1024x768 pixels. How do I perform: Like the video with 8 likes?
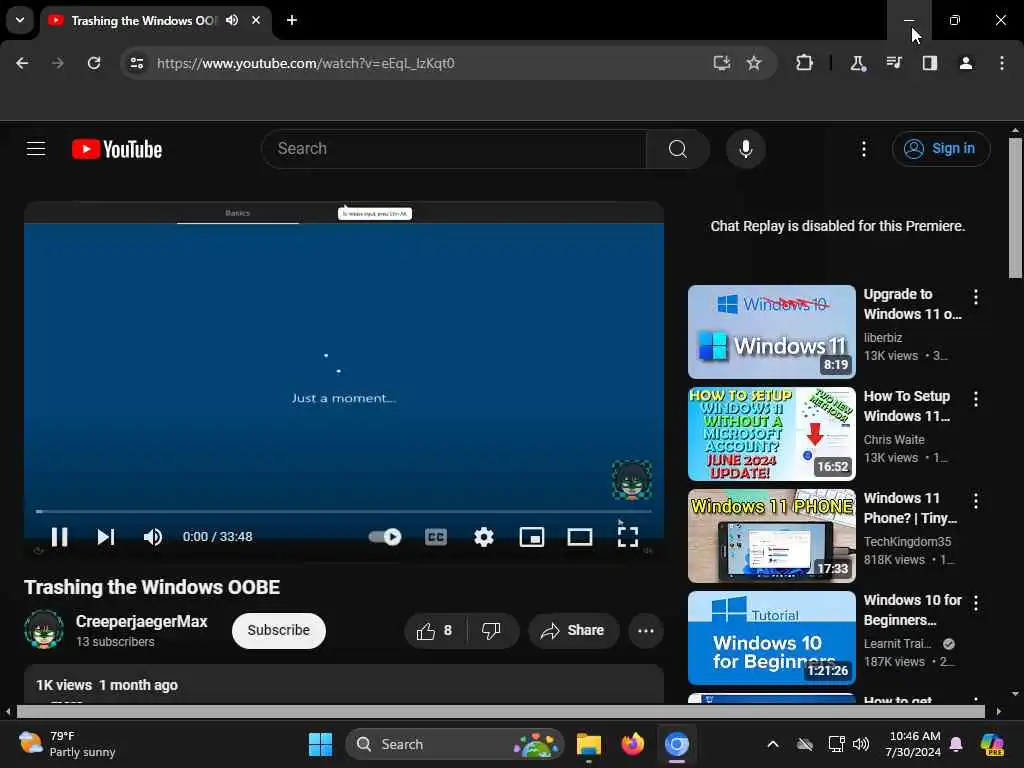pyautogui.click(x=435, y=630)
